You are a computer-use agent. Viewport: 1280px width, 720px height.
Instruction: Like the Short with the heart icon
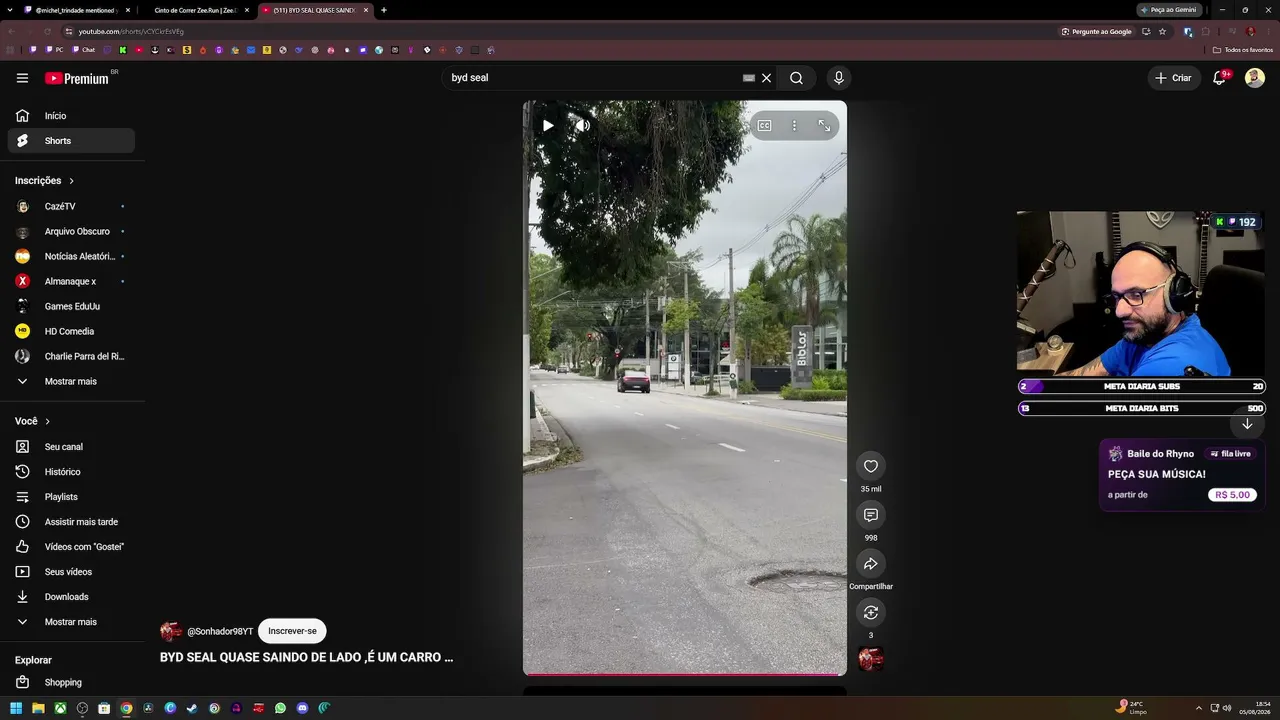click(871, 466)
